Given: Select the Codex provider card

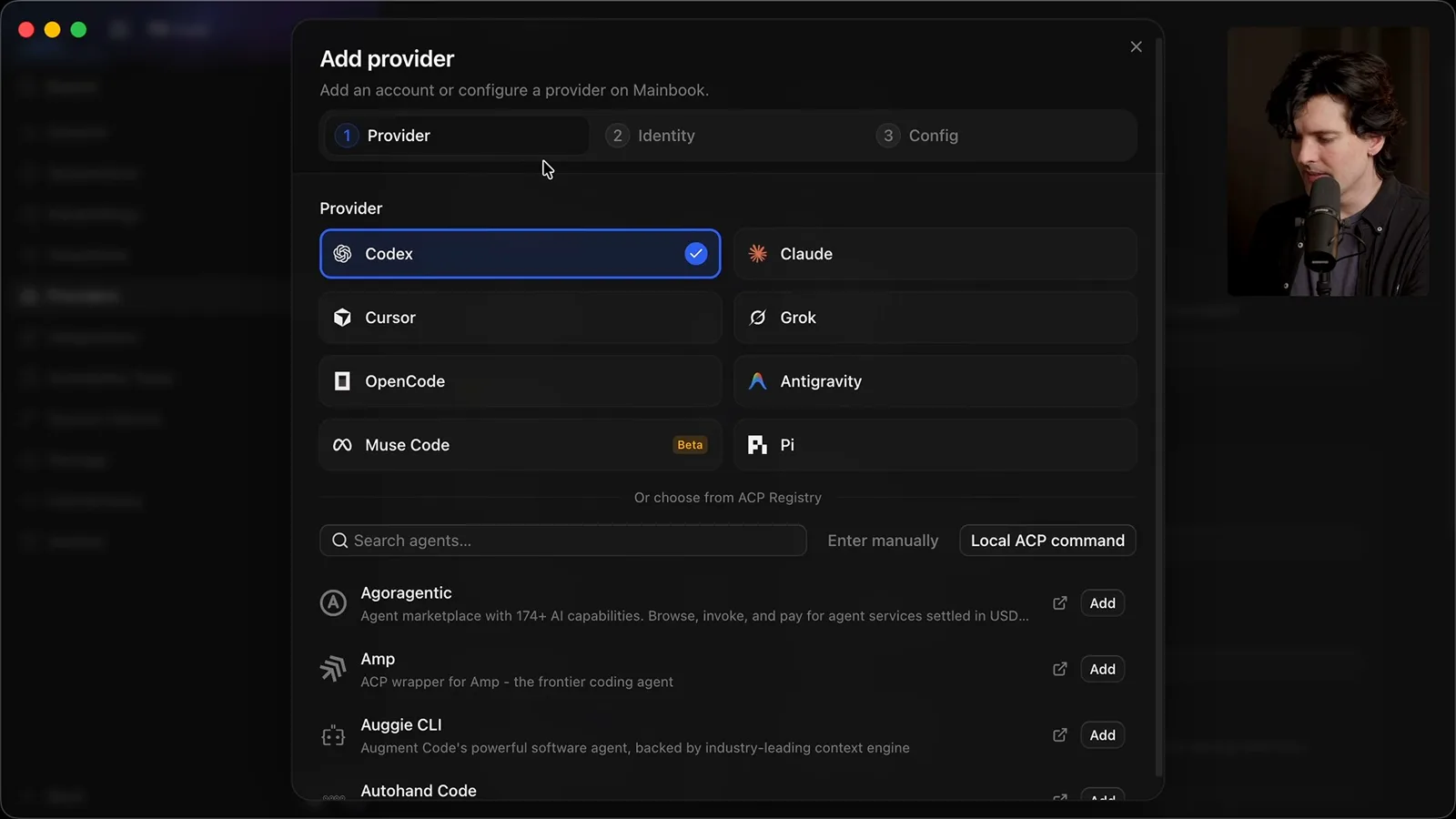Looking at the screenshot, I should pyautogui.click(x=520, y=254).
